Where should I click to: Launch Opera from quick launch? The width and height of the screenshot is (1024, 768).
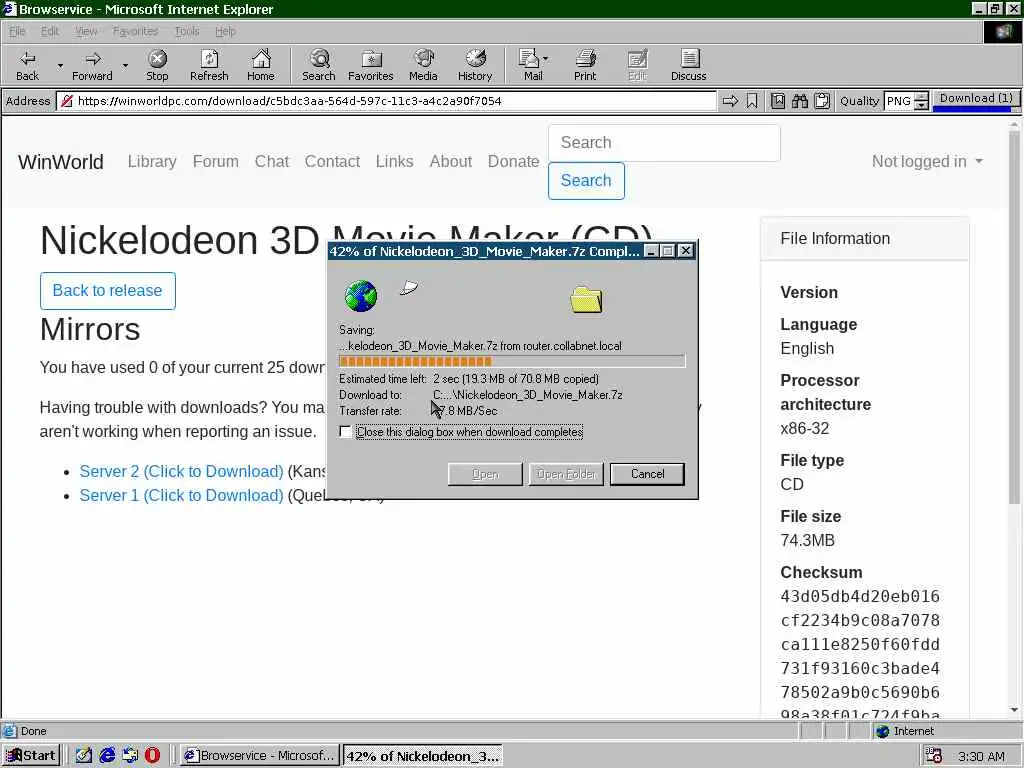(x=152, y=756)
